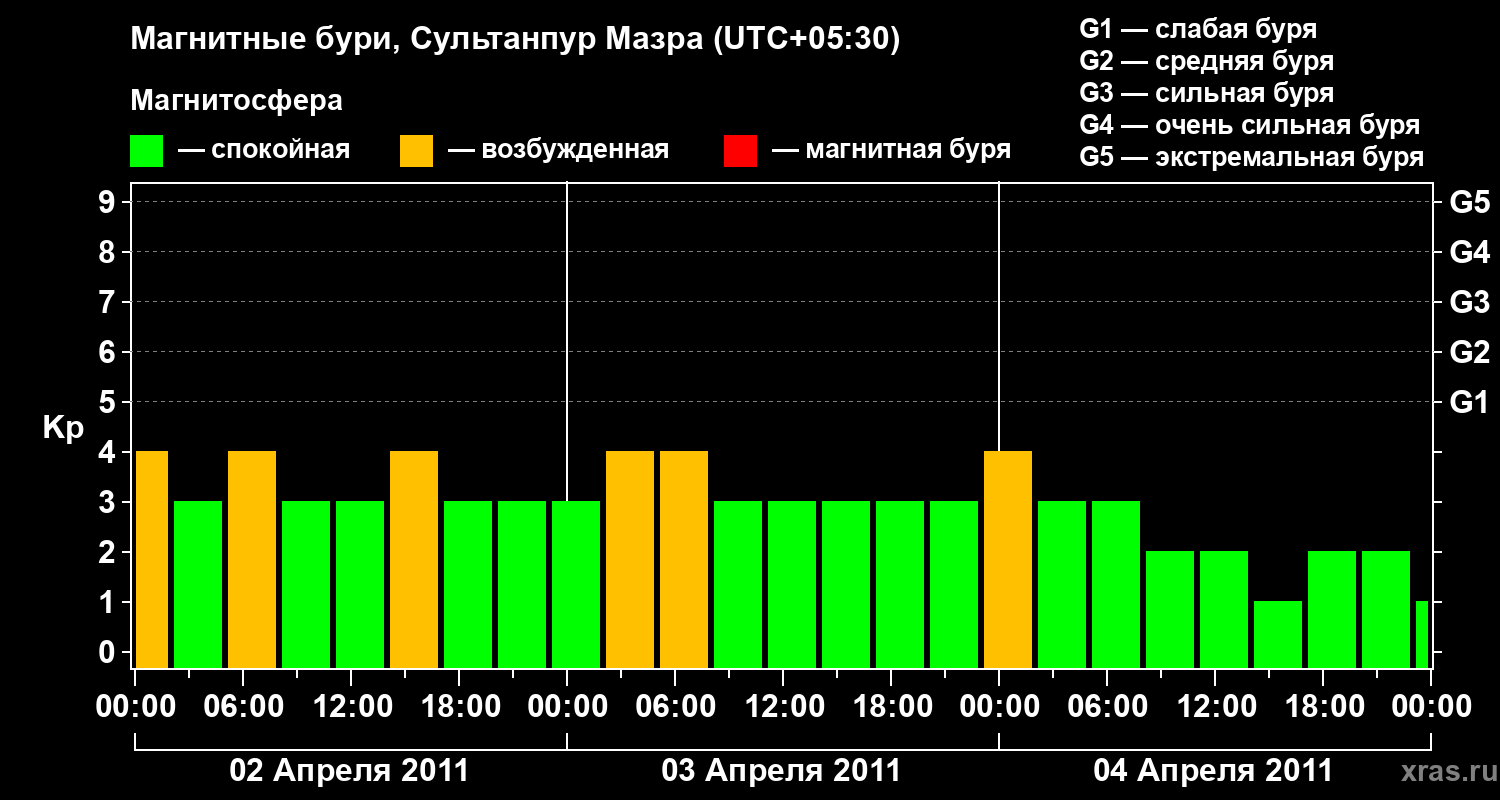Click the "02 Апреля 2011" date label
Image resolution: width=1500 pixels, height=800 pixels.
tap(349, 771)
